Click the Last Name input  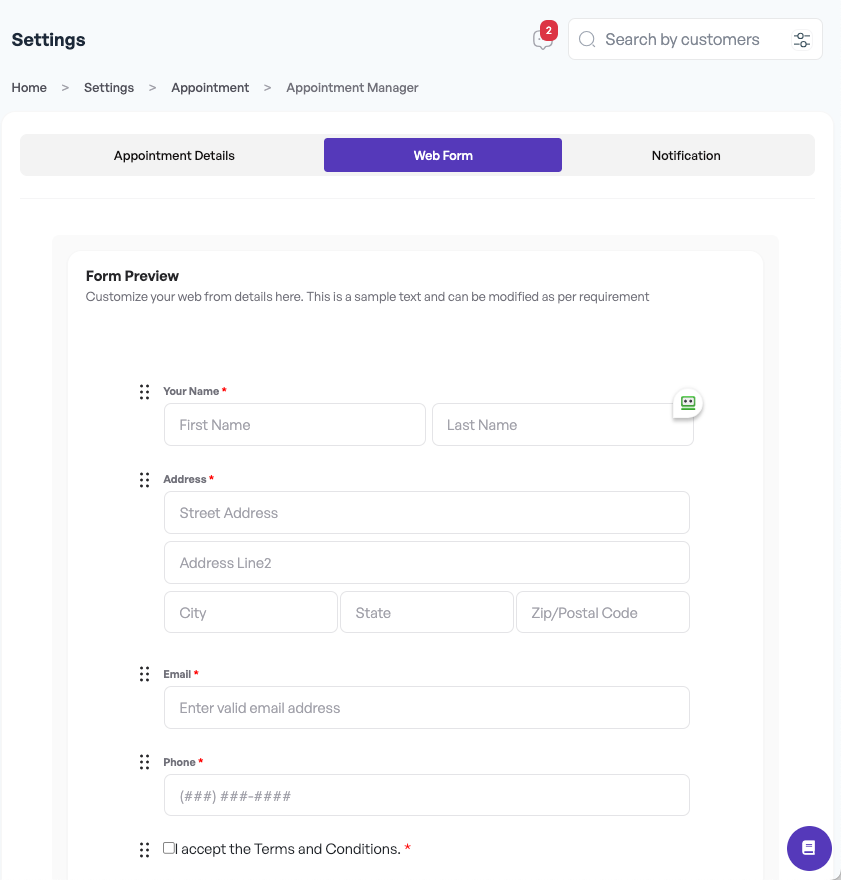pyautogui.click(x=563, y=425)
